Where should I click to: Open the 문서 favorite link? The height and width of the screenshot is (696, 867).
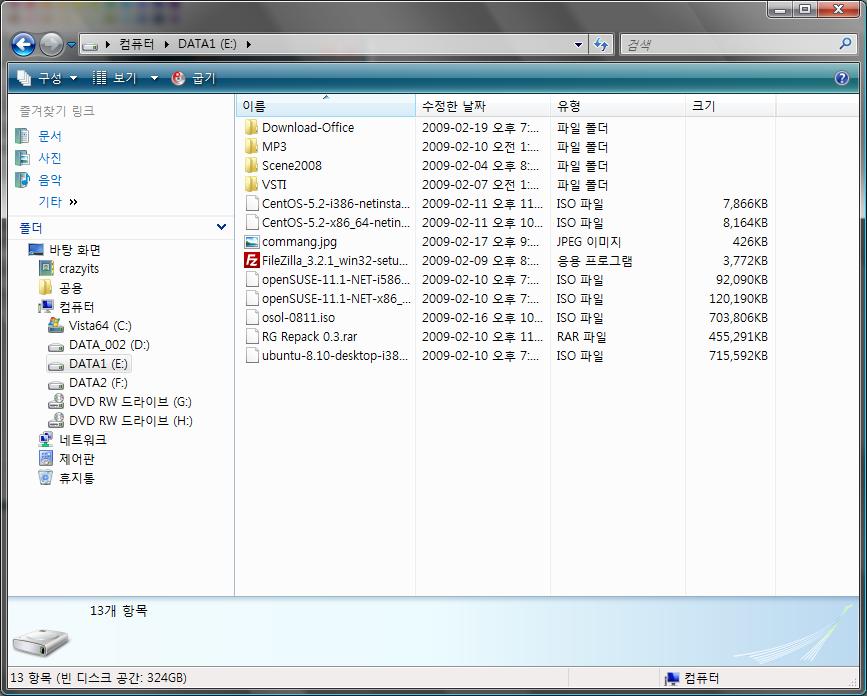[x=50, y=136]
